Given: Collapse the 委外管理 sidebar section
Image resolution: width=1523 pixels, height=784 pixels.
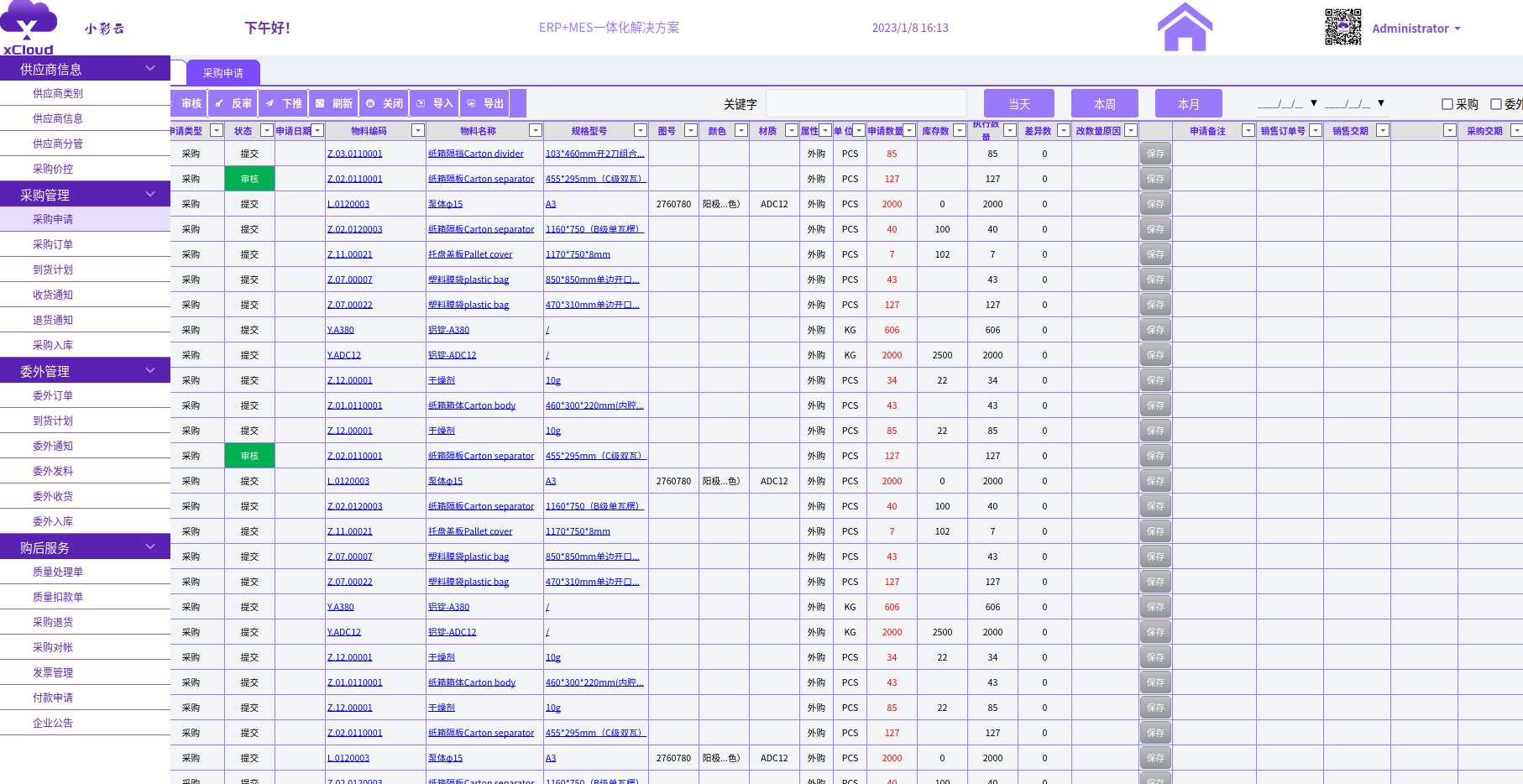Looking at the screenshot, I should pos(151,370).
